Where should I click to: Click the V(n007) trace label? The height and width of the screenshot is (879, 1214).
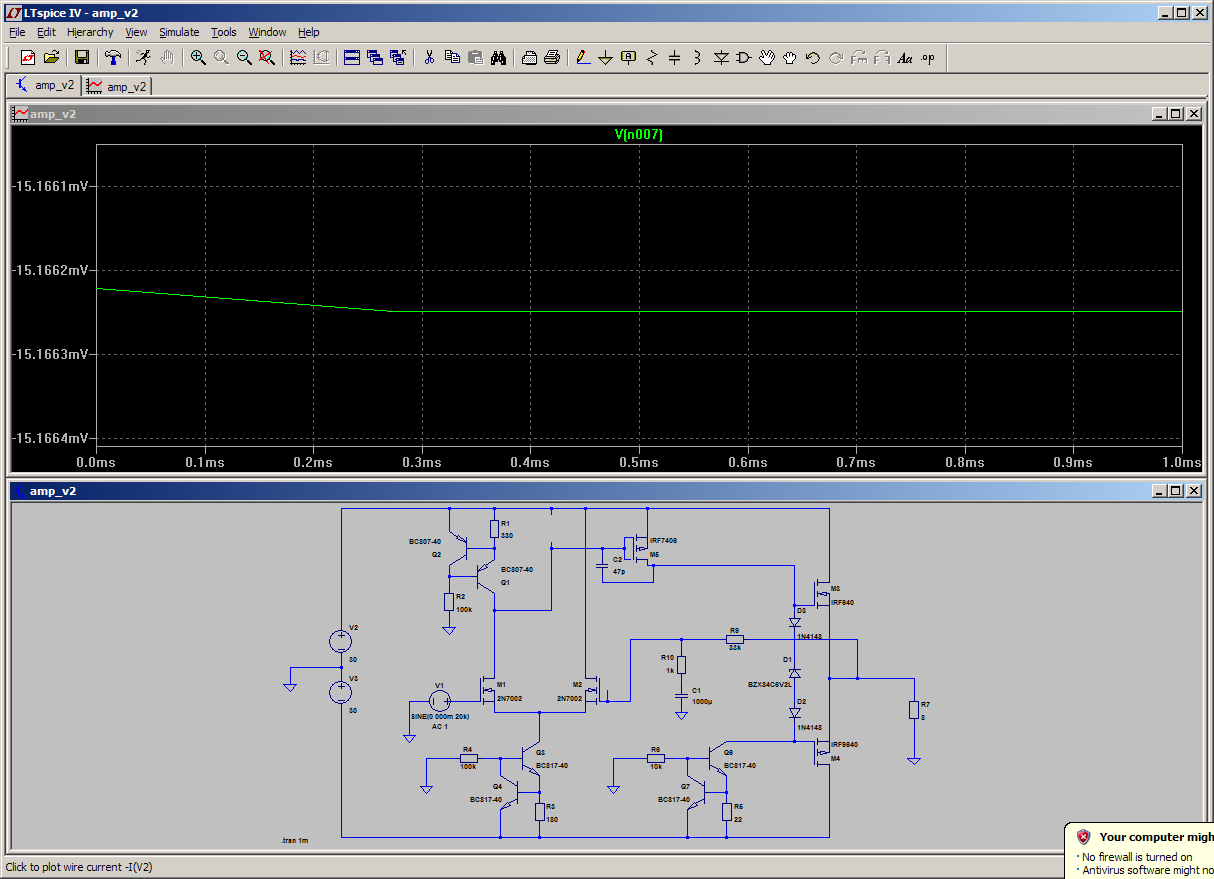coord(638,135)
